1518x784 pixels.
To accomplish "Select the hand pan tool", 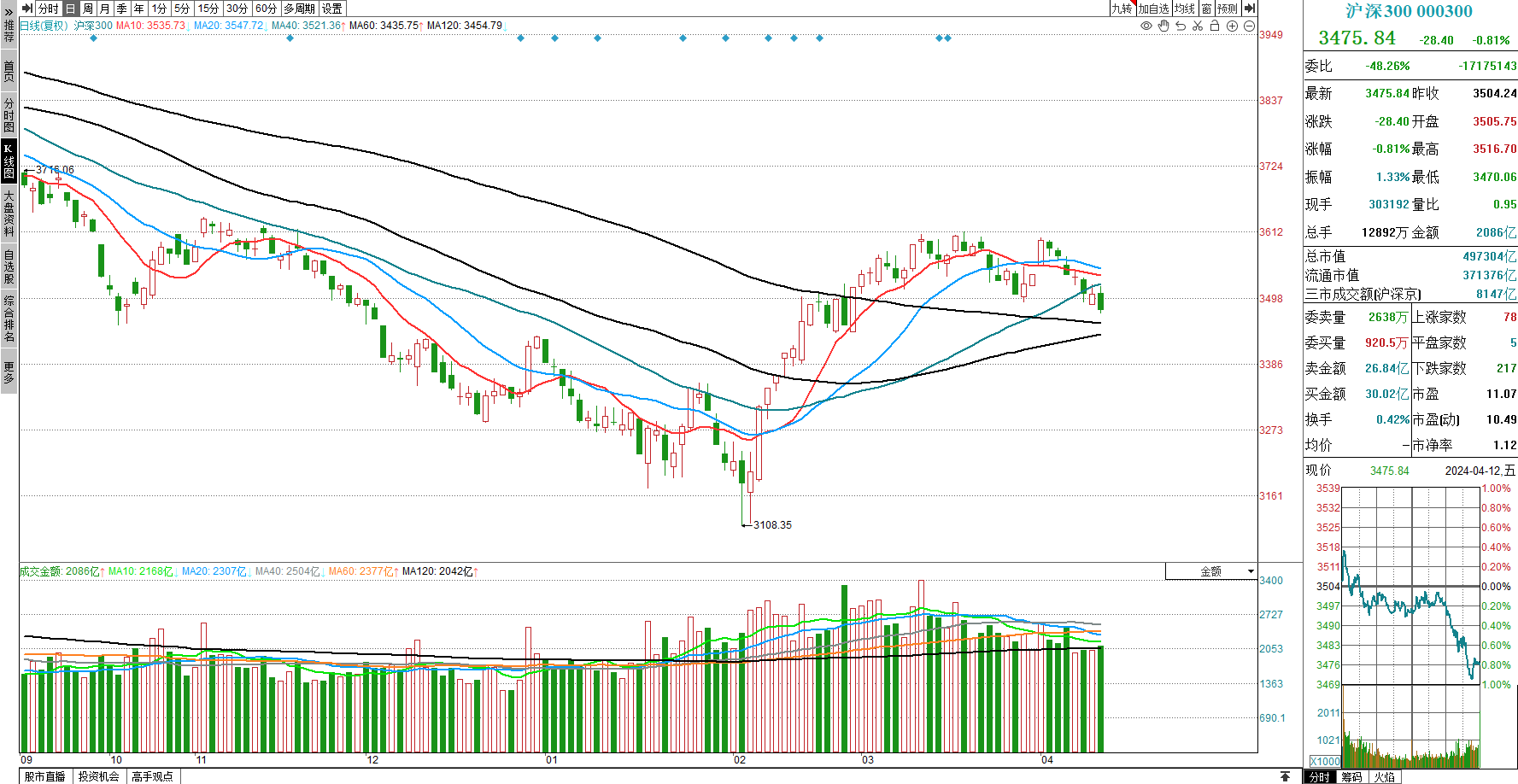I will [1163, 26].
